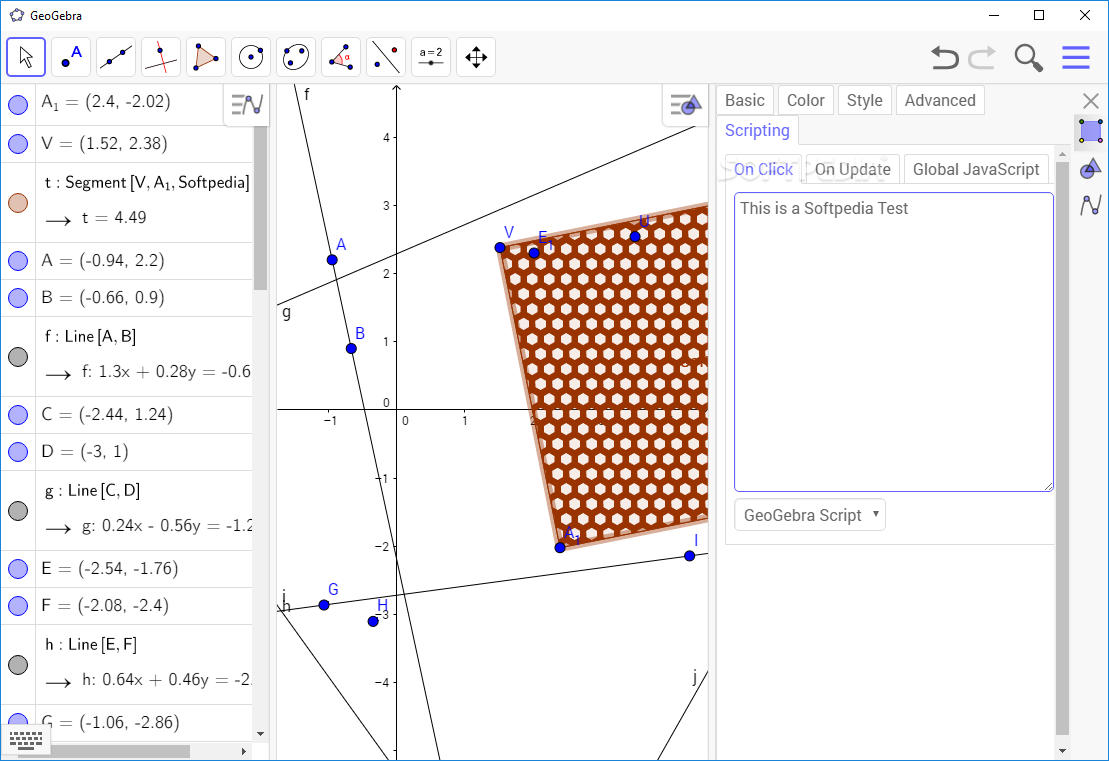This screenshot has height=761, width=1109.
Task: Toggle visibility of point V
Action: [x=18, y=144]
